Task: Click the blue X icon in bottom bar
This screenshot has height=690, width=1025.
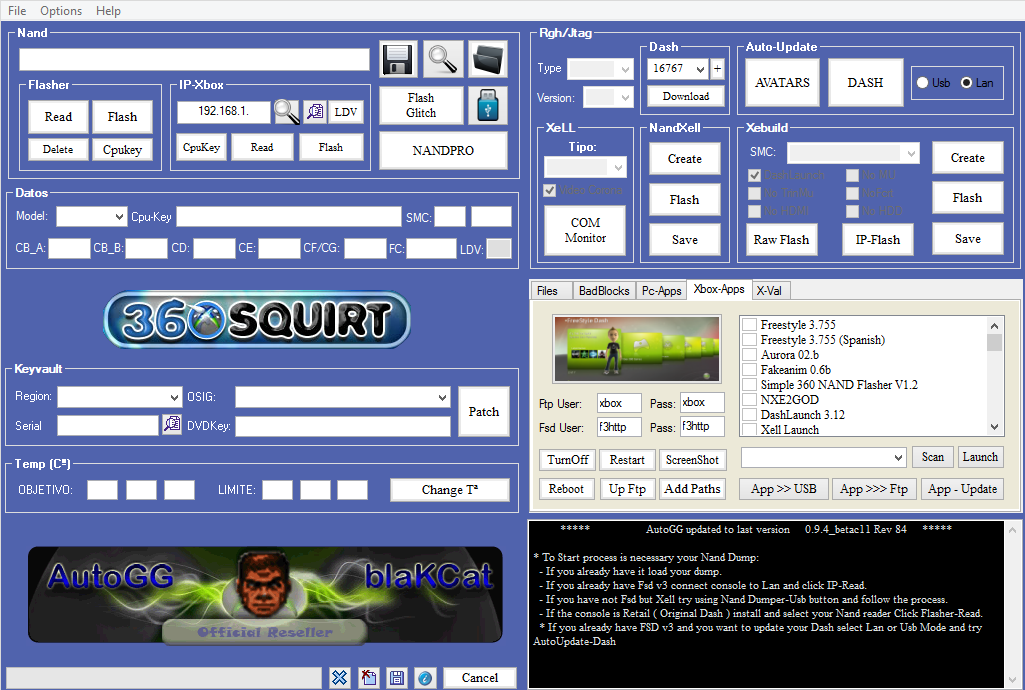Action: click(339, 678)
